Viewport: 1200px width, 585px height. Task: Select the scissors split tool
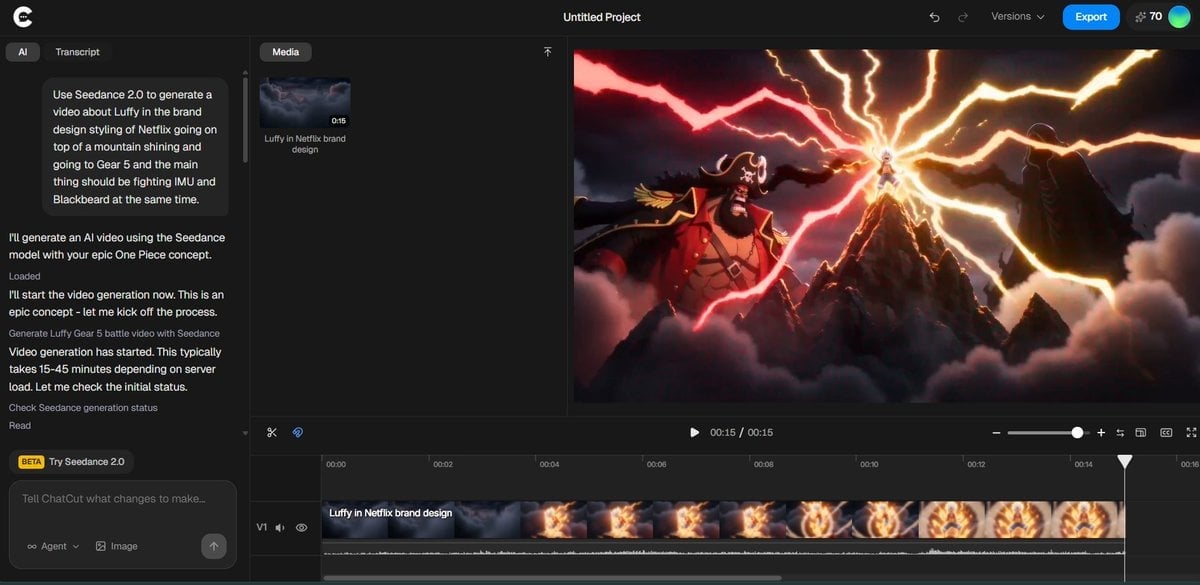point(272,432)
